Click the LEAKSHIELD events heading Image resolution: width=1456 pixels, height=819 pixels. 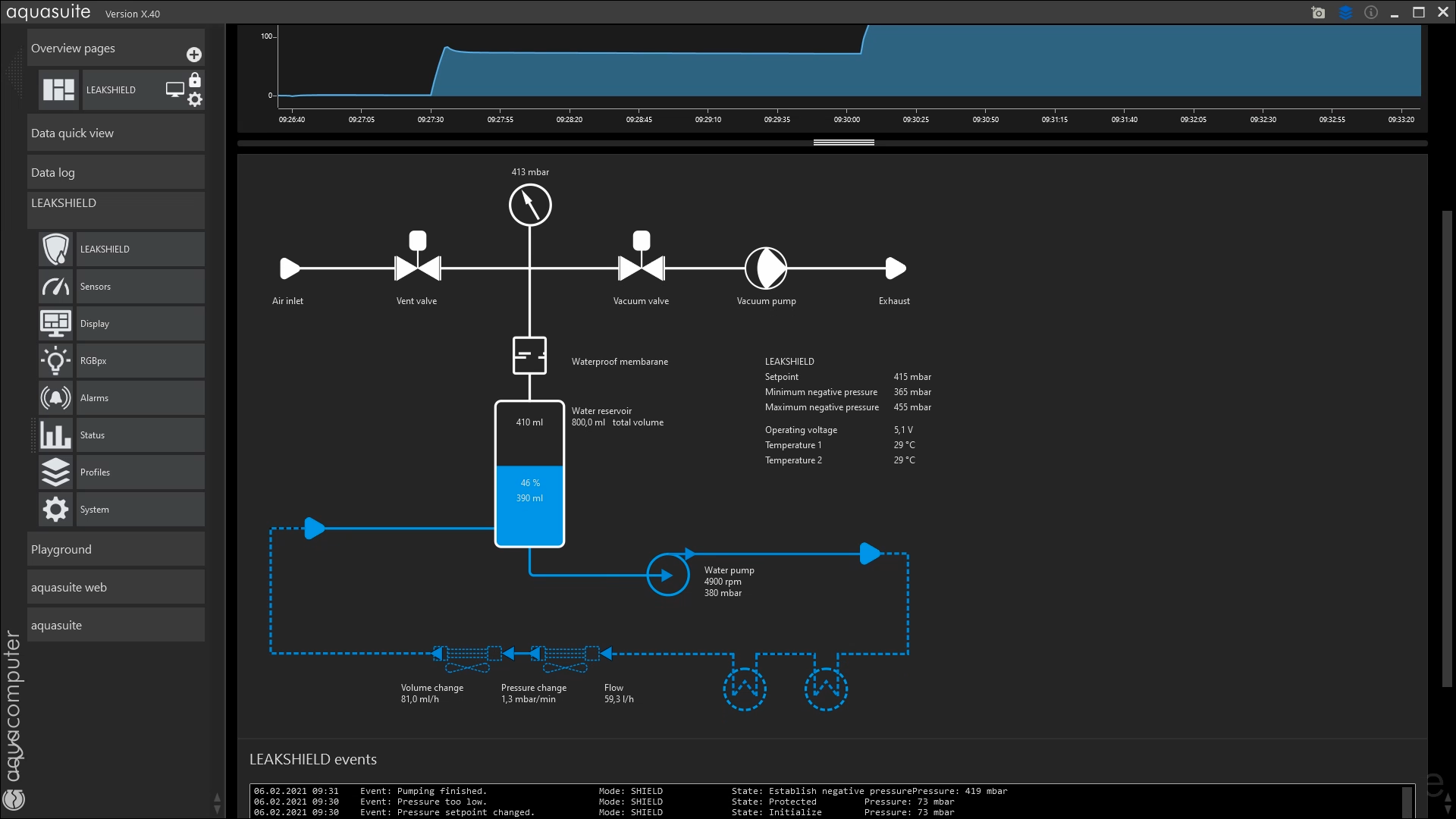313,759
